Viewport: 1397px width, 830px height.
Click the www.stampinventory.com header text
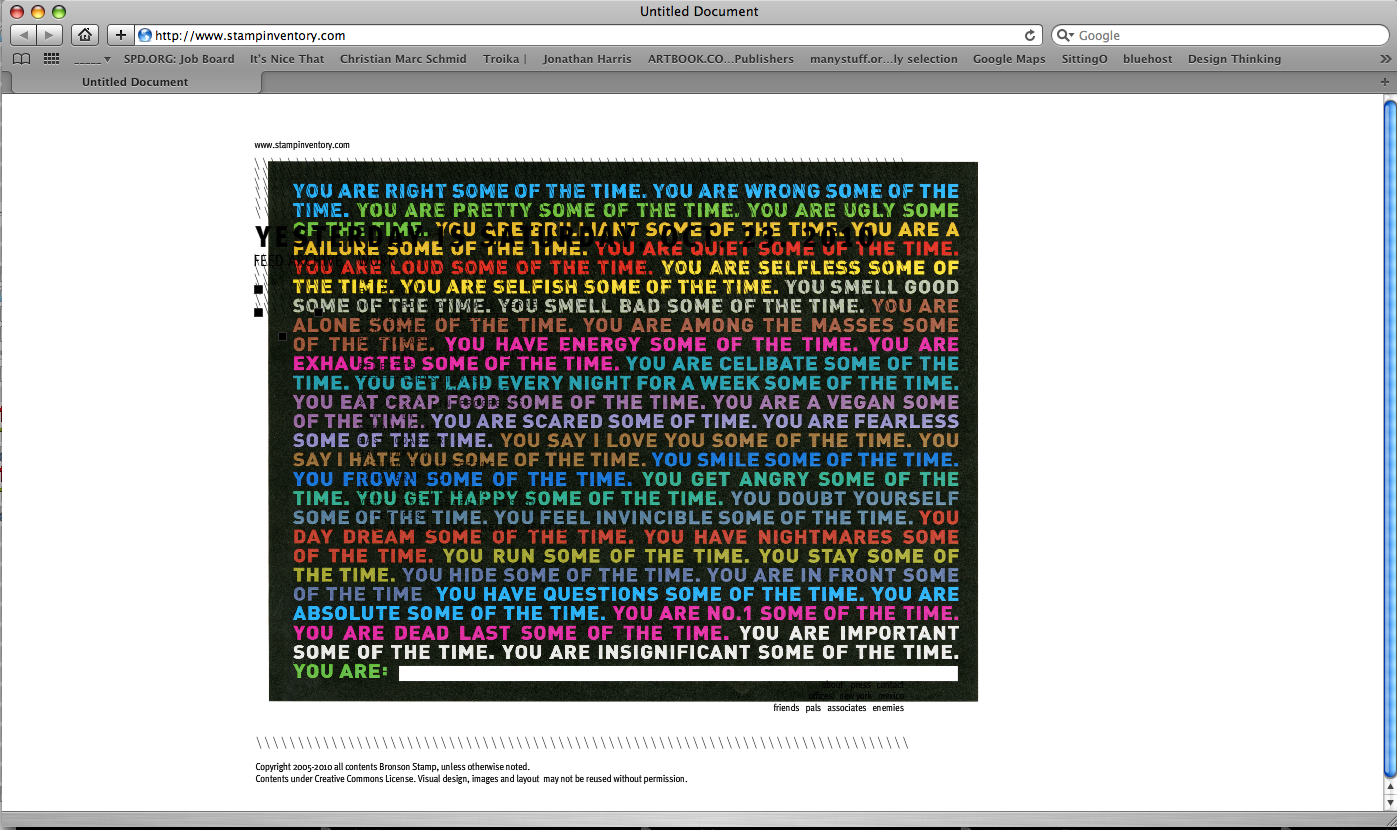tap(302, 145)
